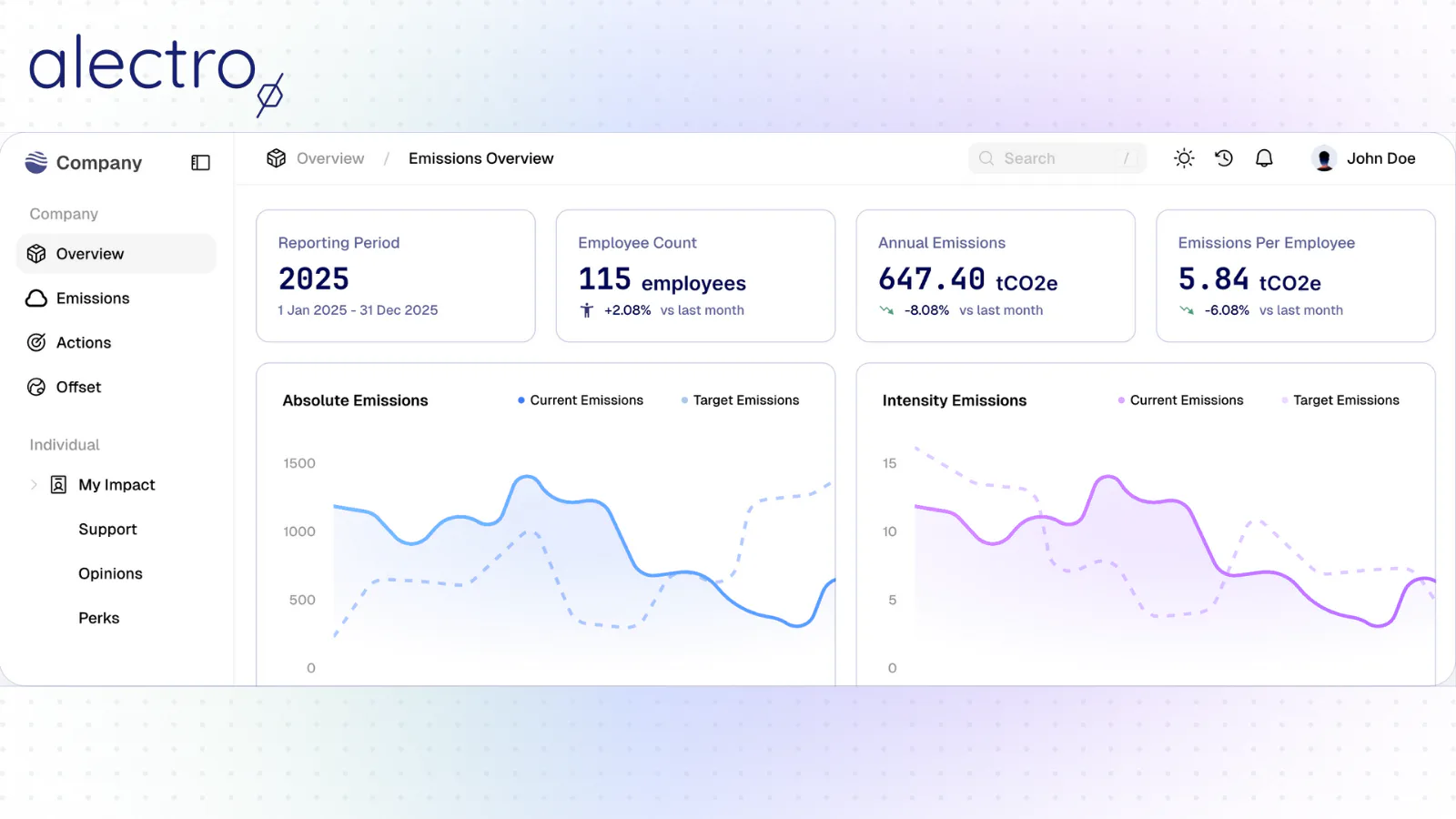Collapse sidebar with panel toggle icon
This screenshot has height=819, width=1456.
coord(200,163)
